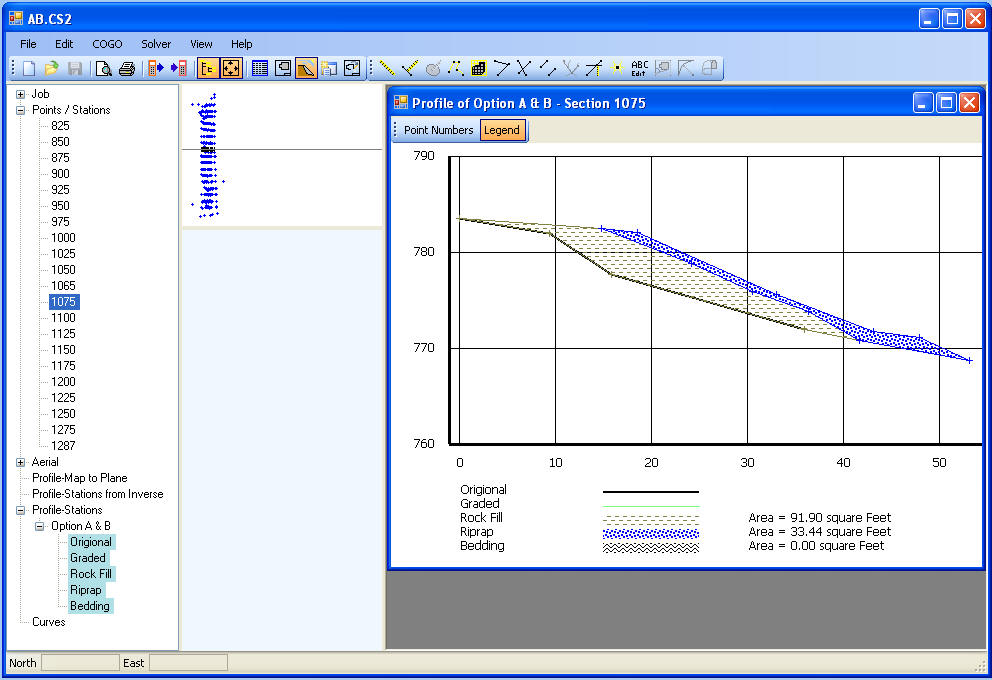The height and width of the screenshot is (680, 992).
Task: Open the Solver menu
Action: click(156, 44)
